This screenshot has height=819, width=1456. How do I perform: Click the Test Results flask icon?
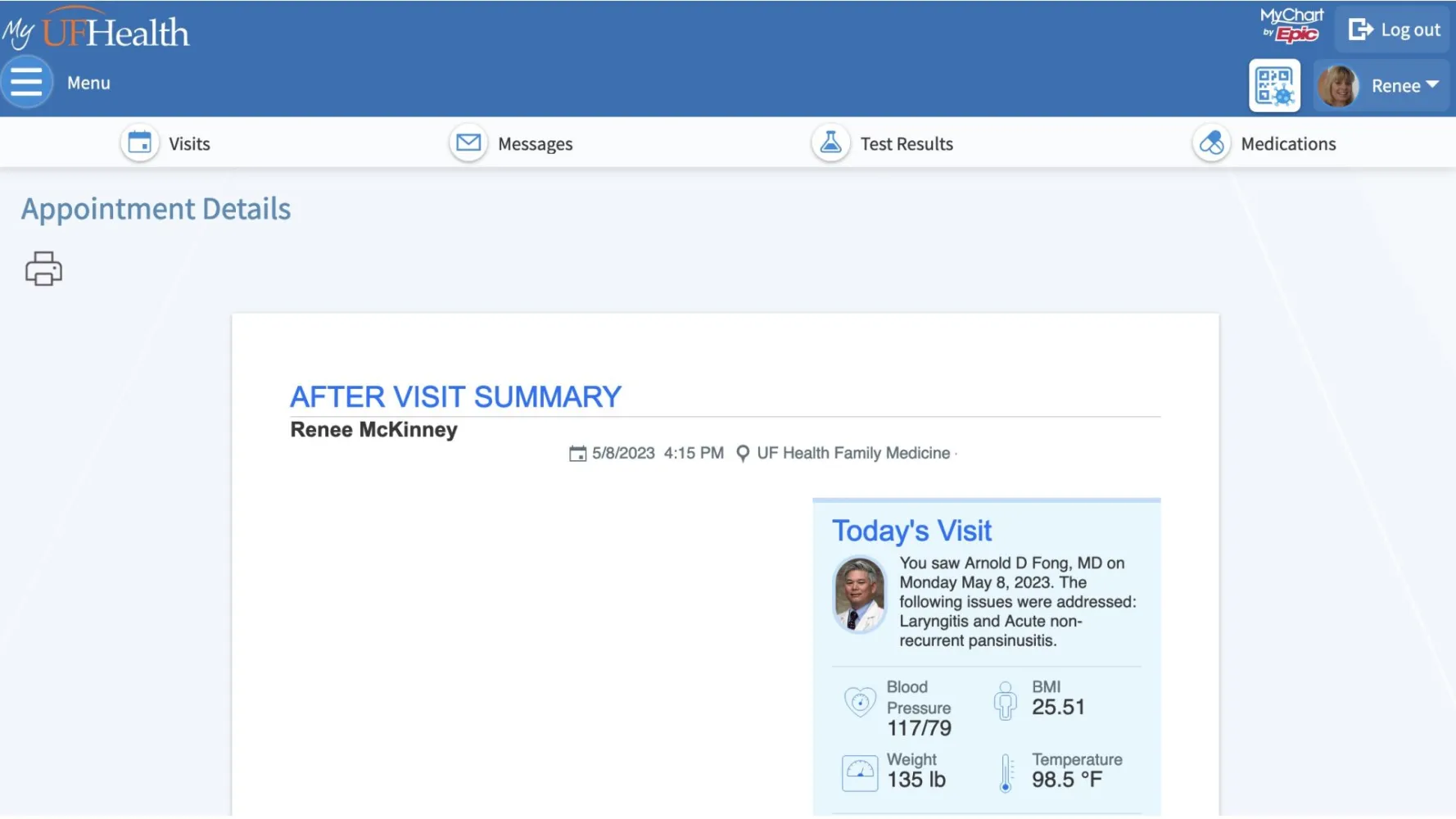pos(830,143)
